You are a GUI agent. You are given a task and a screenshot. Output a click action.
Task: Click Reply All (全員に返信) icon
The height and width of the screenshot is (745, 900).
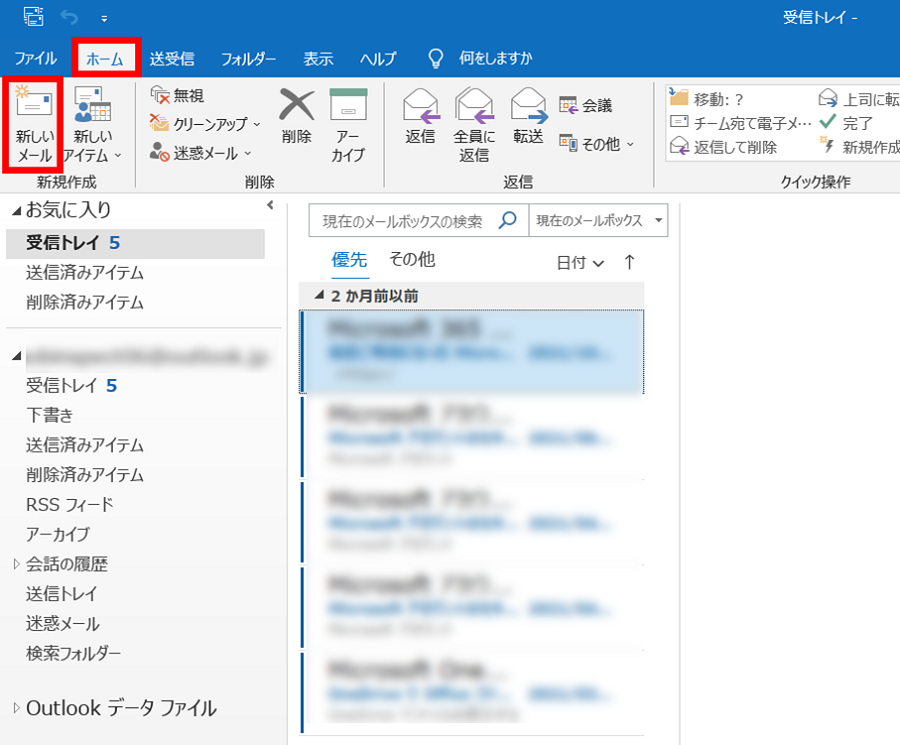pos(474,105)
